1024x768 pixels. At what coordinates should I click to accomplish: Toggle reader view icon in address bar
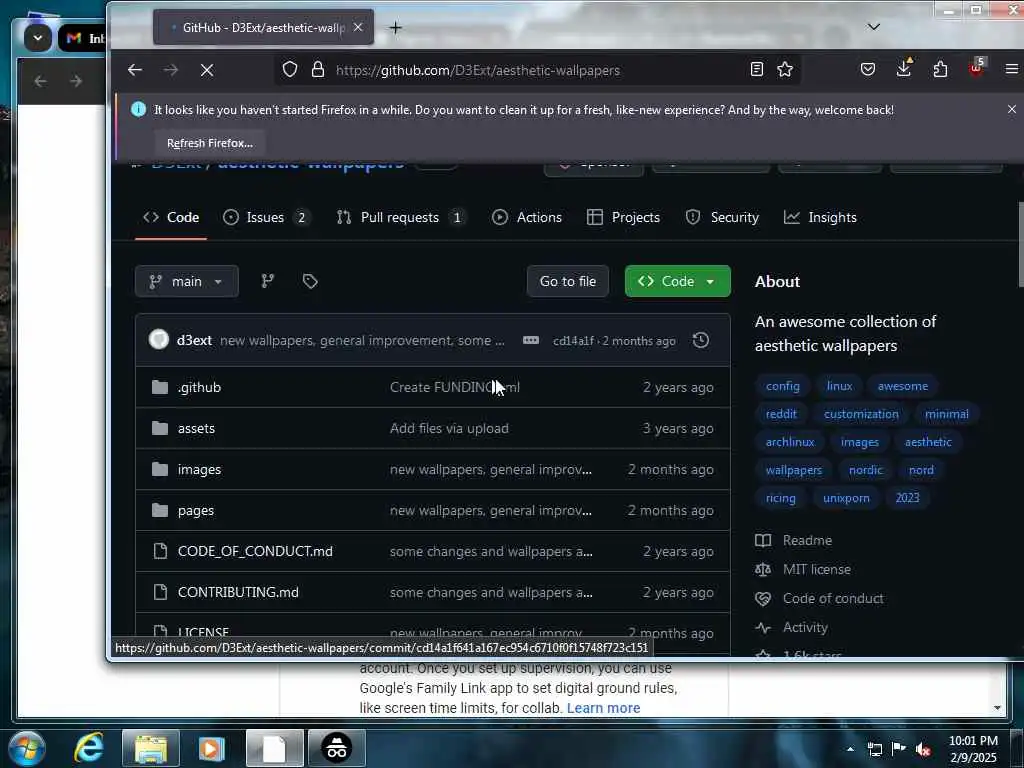point(757,69)
